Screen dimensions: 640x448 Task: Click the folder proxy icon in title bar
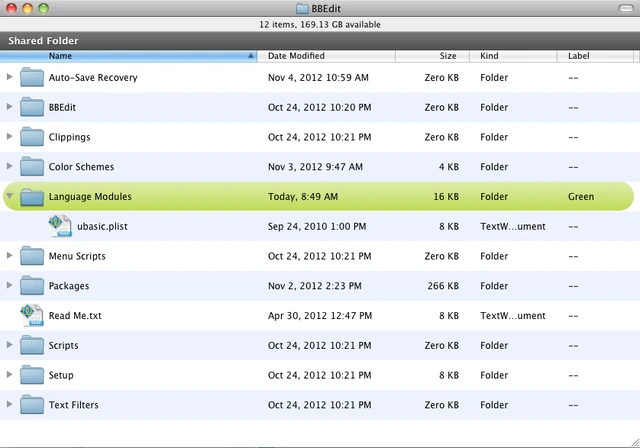click(302, 8)
